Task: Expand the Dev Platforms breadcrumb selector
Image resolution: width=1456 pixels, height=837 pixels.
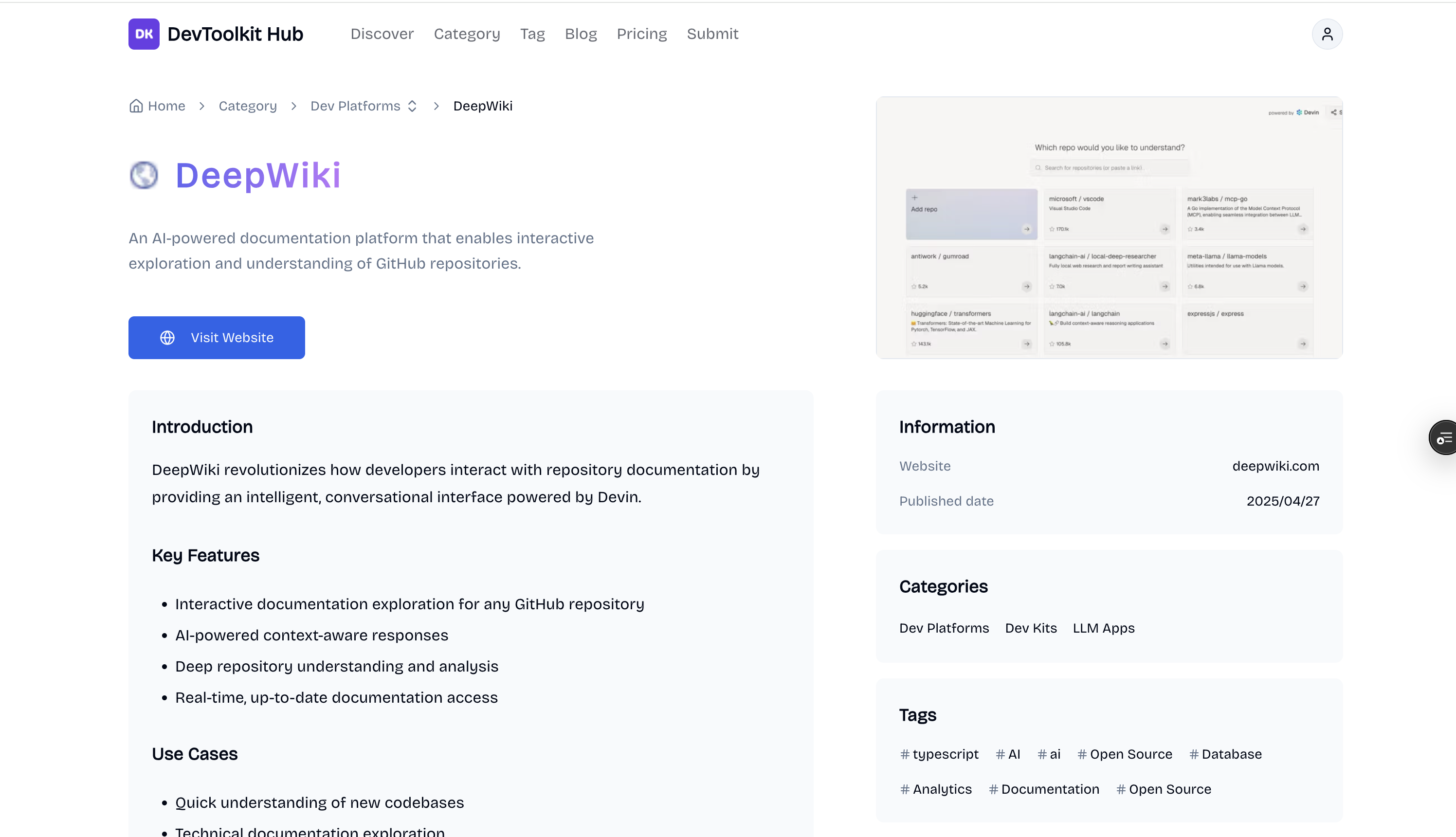Action: (412, 106)
